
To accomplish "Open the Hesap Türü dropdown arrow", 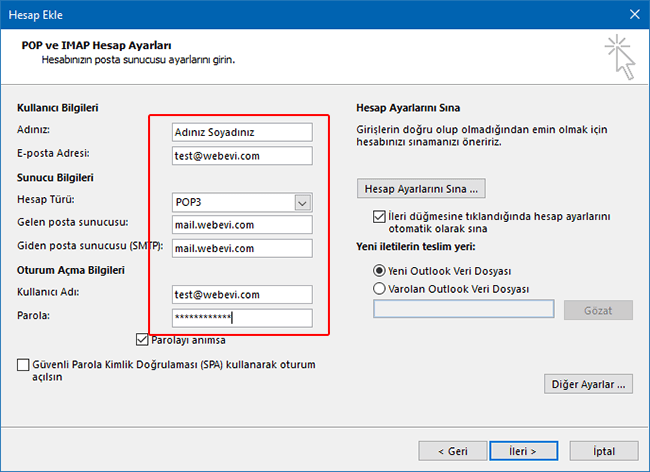I will 303,202.
